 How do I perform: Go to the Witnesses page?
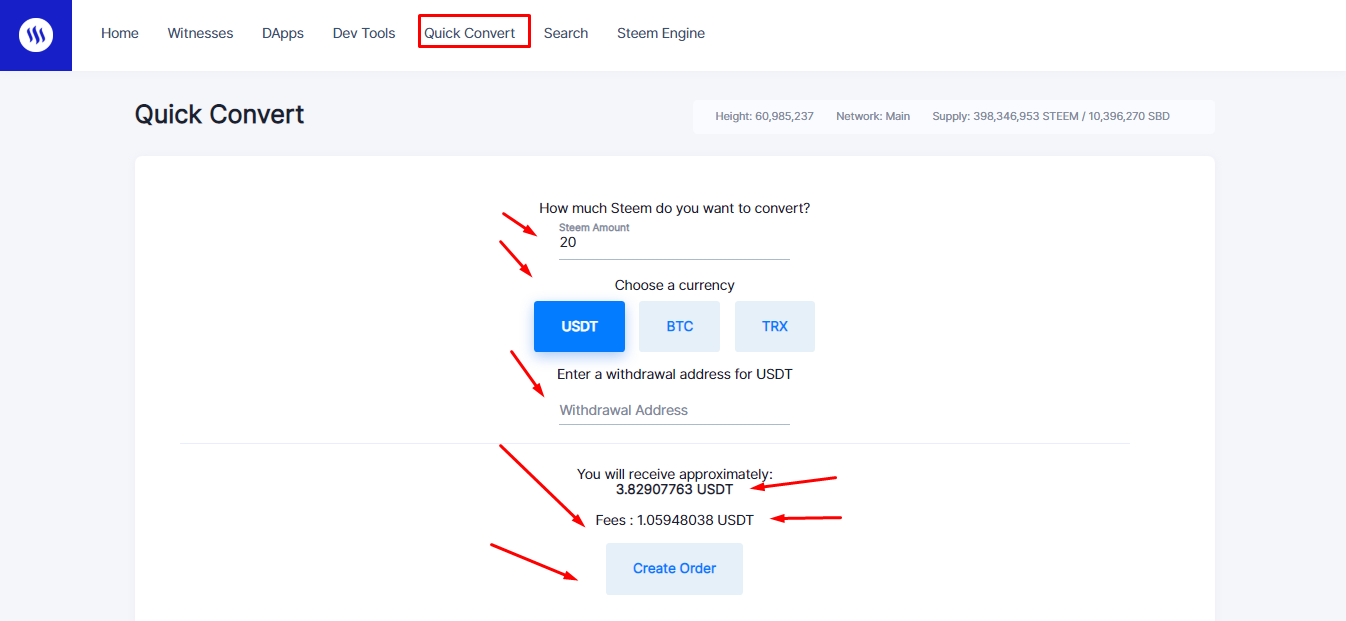200,33
